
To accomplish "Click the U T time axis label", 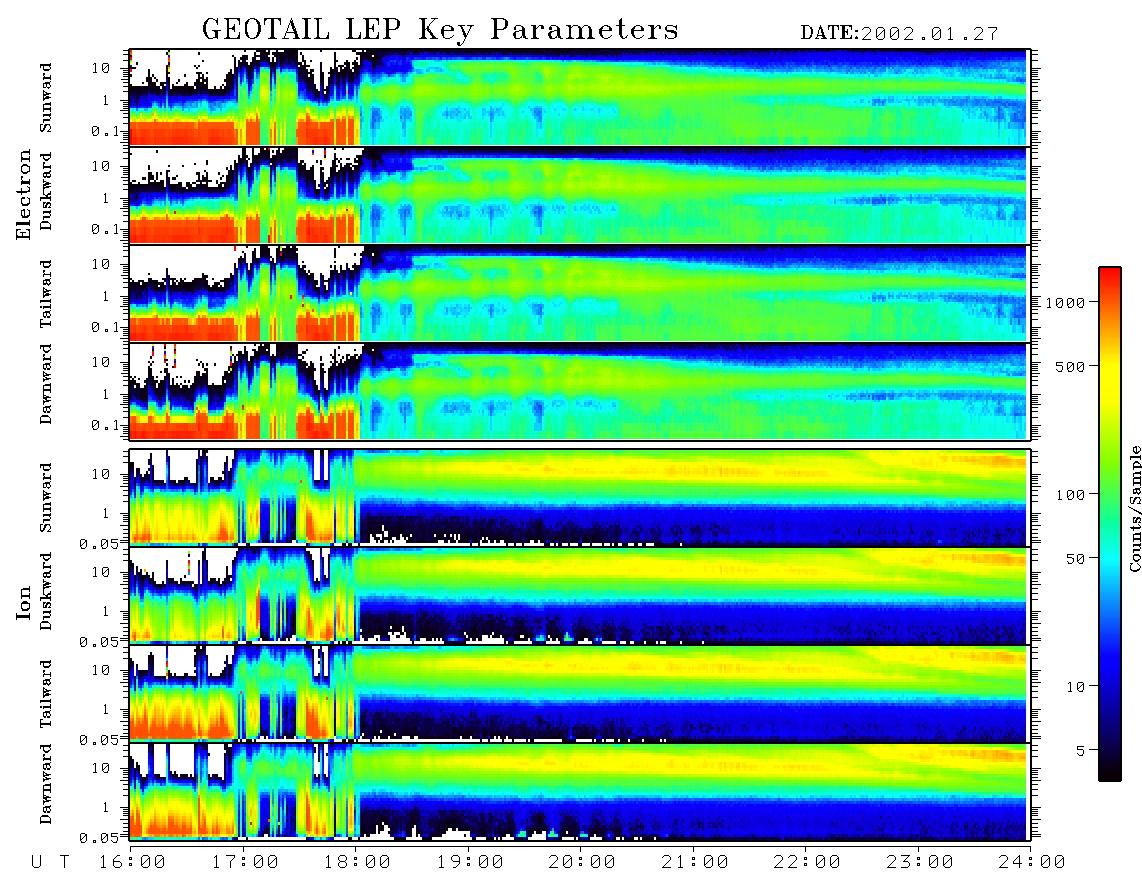I will coord(50,862).
